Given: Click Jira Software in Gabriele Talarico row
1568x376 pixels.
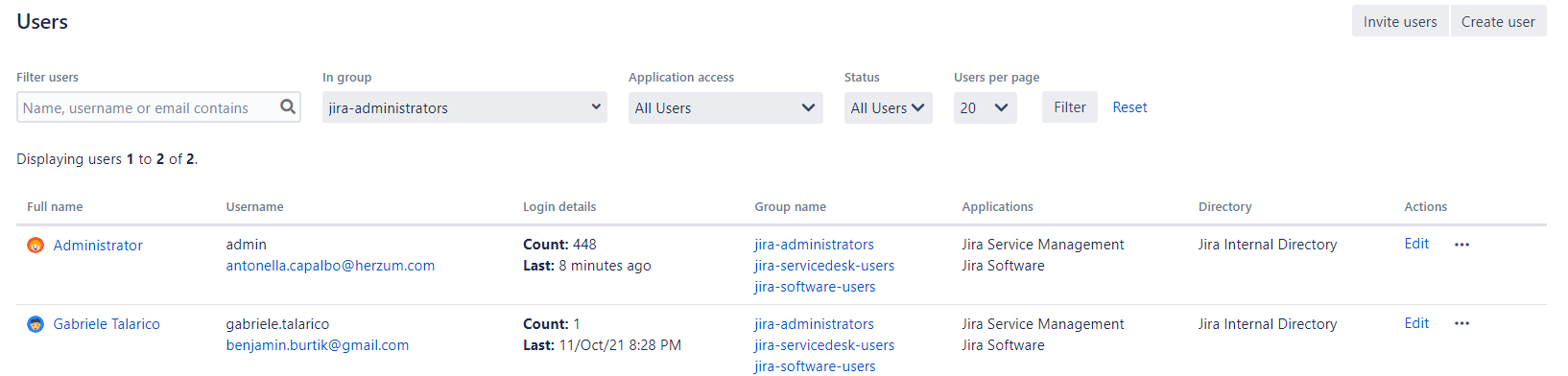Looking at the screenshot, I should 1003,345.
